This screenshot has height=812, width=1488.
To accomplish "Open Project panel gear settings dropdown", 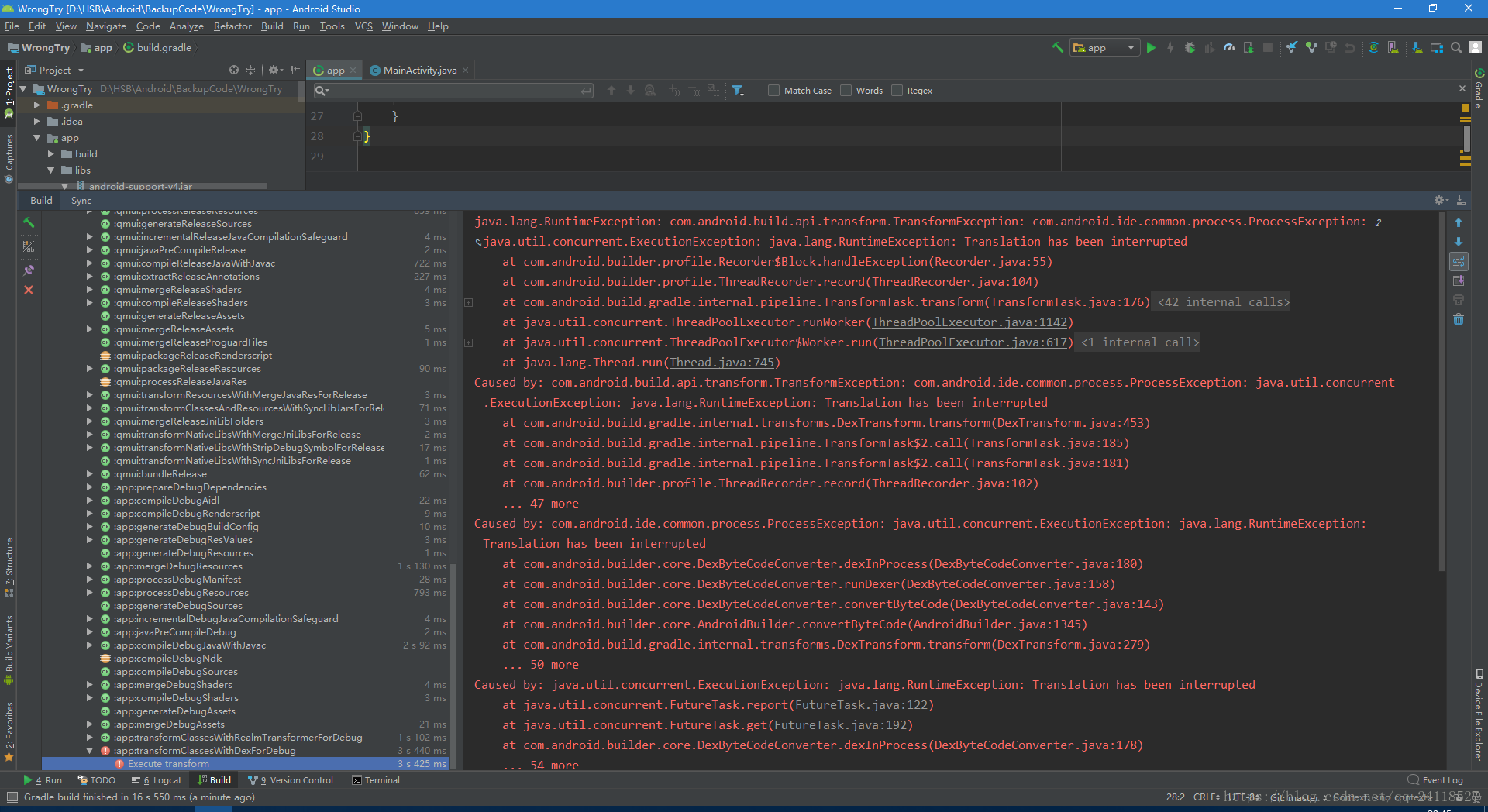I will 276,70.
